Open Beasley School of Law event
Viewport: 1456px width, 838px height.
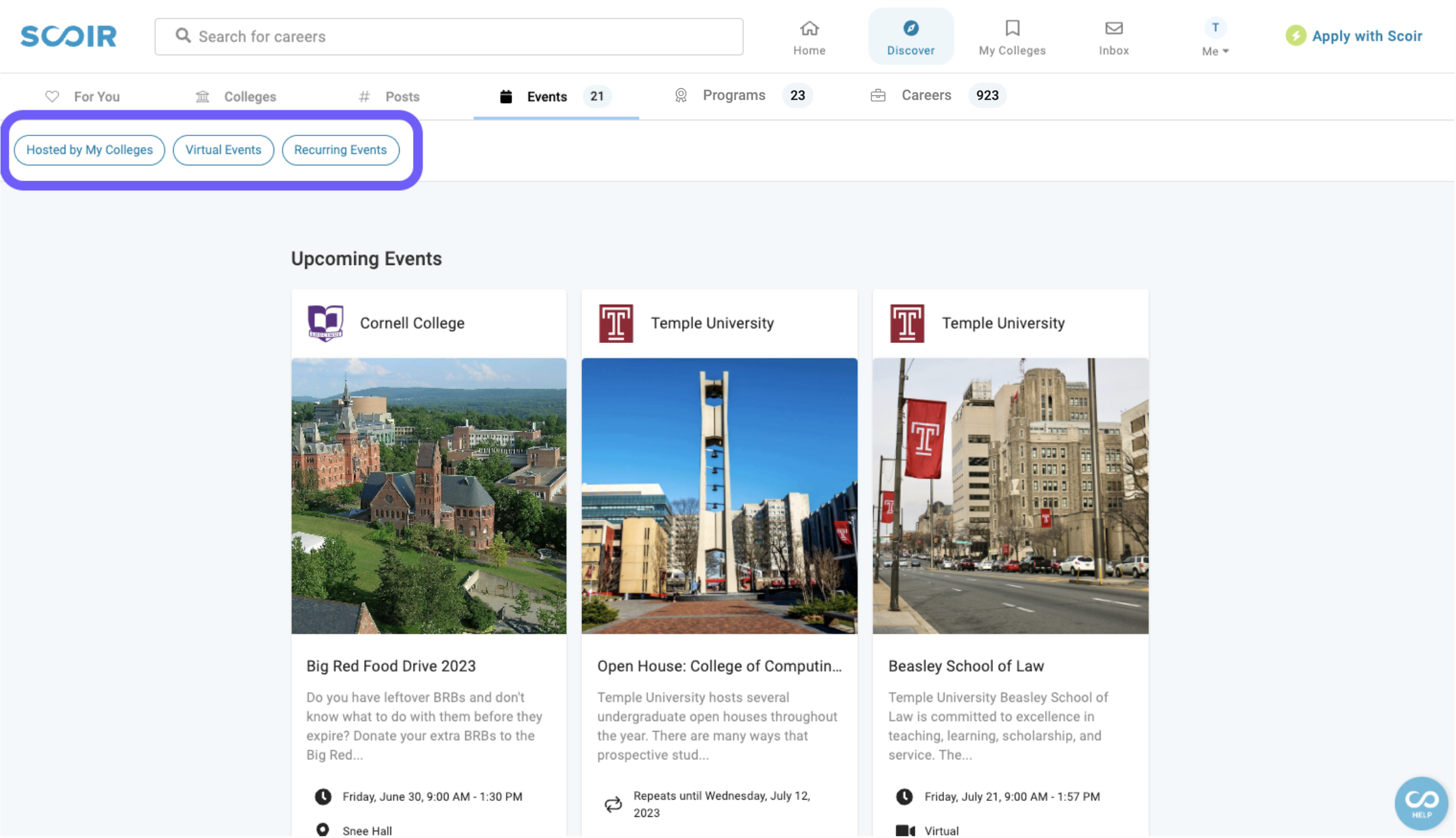click(966, 666)
